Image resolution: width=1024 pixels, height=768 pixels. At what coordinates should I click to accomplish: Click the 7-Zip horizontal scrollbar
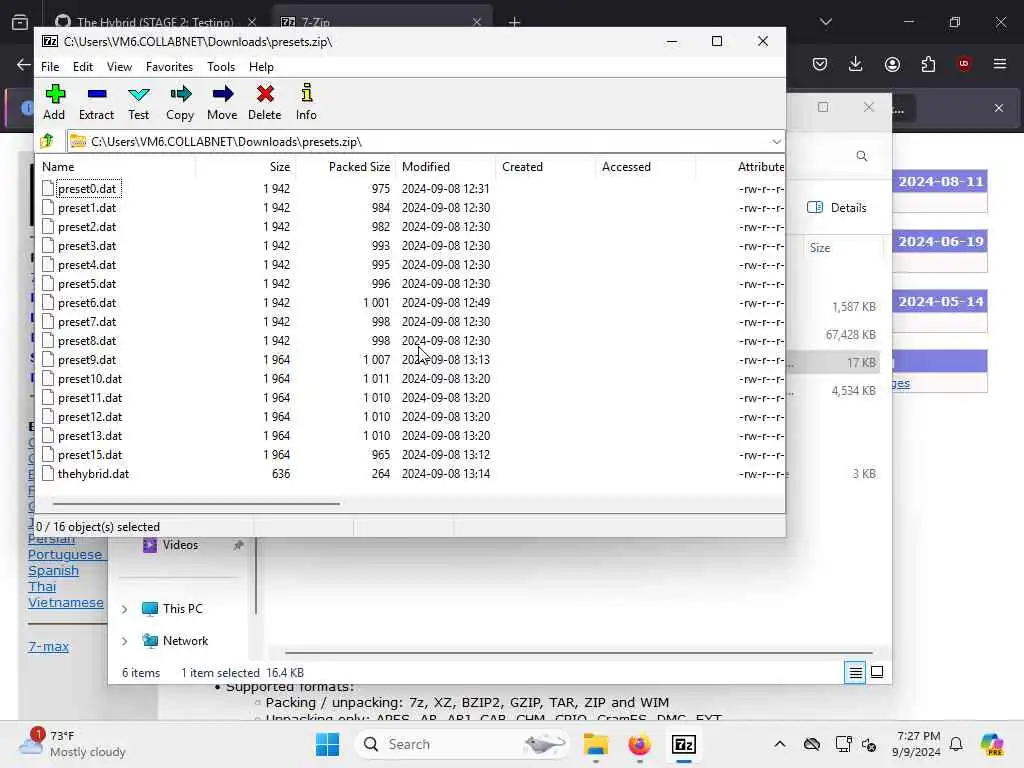(196, 504)
